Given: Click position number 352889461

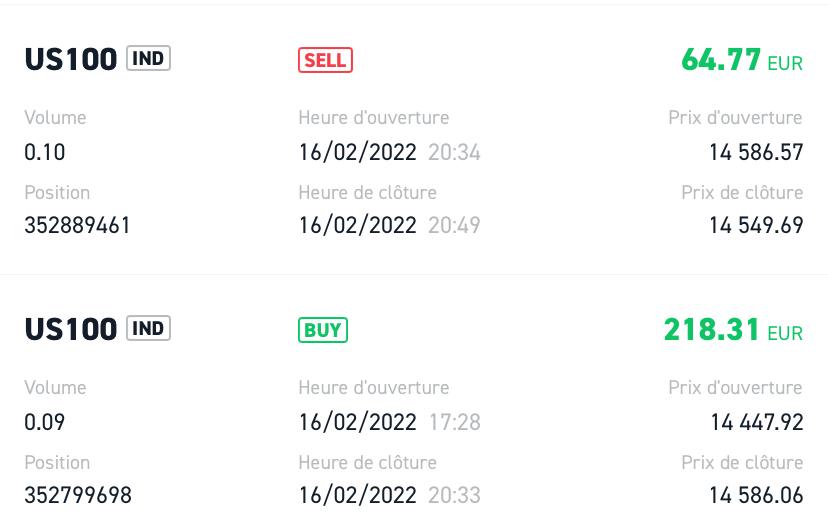Looking at the screenshot, I should coord(77,225).
